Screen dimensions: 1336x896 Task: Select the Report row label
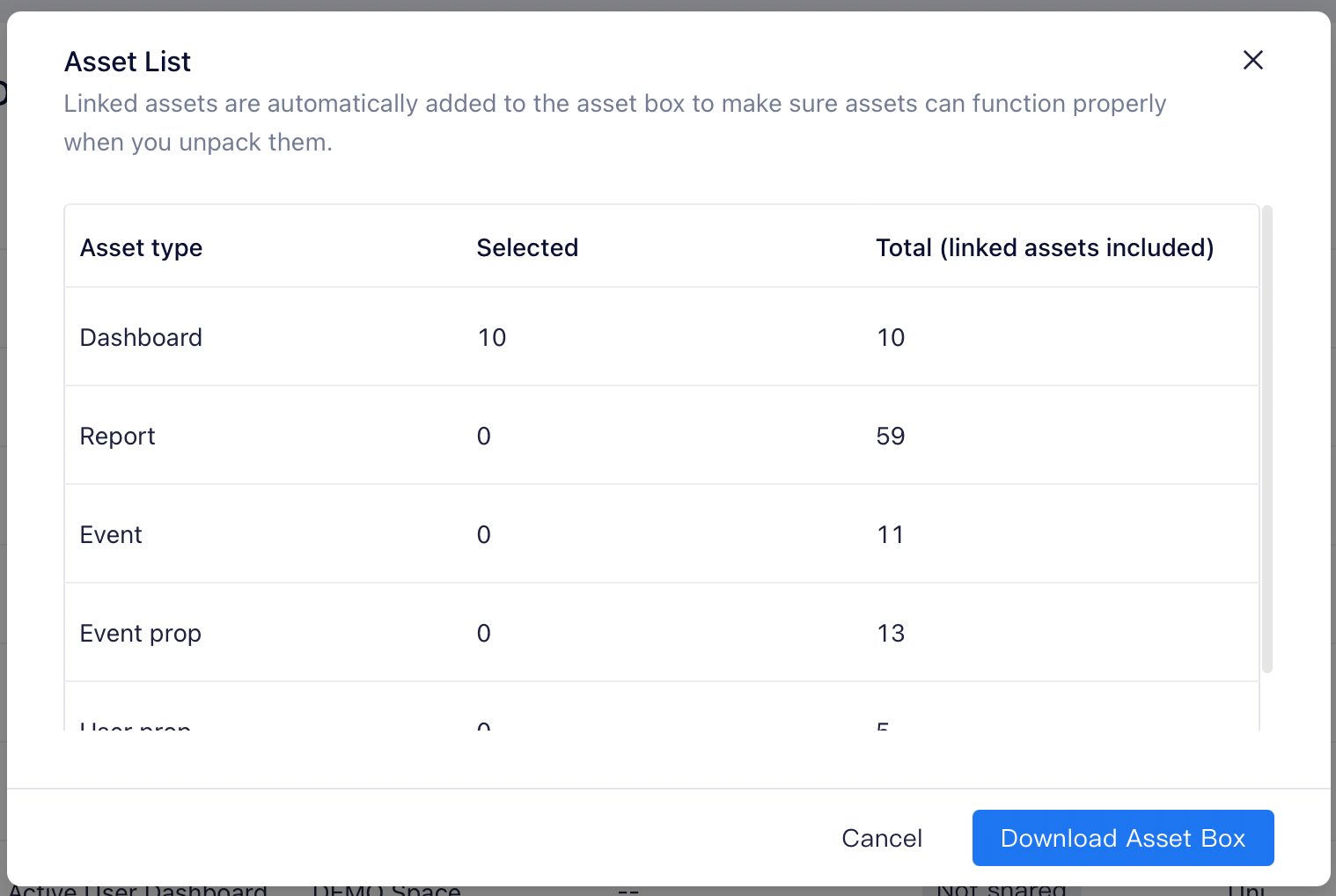117,437
